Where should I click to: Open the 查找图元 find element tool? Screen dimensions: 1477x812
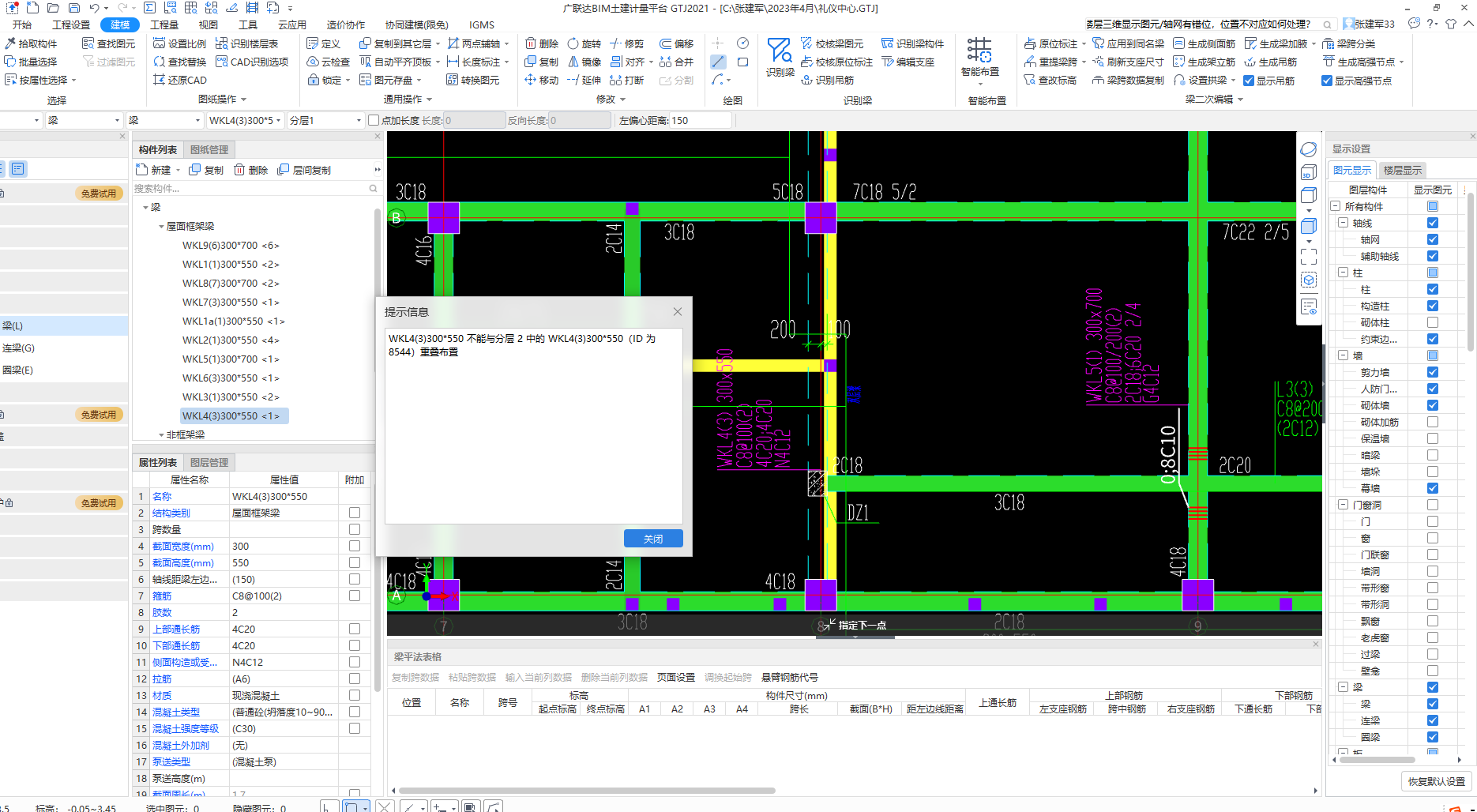click(x=109, y=43)
